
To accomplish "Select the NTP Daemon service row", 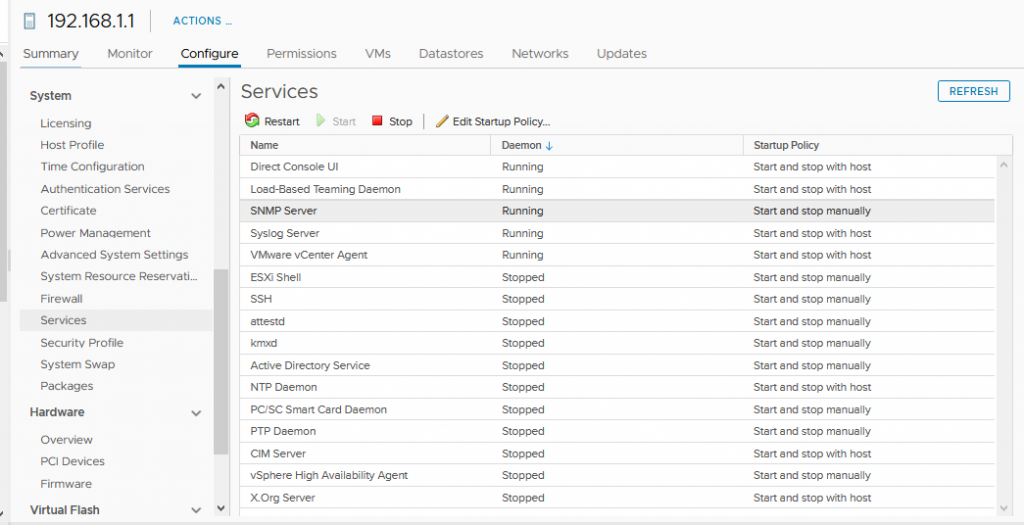I will pos(284,387).
